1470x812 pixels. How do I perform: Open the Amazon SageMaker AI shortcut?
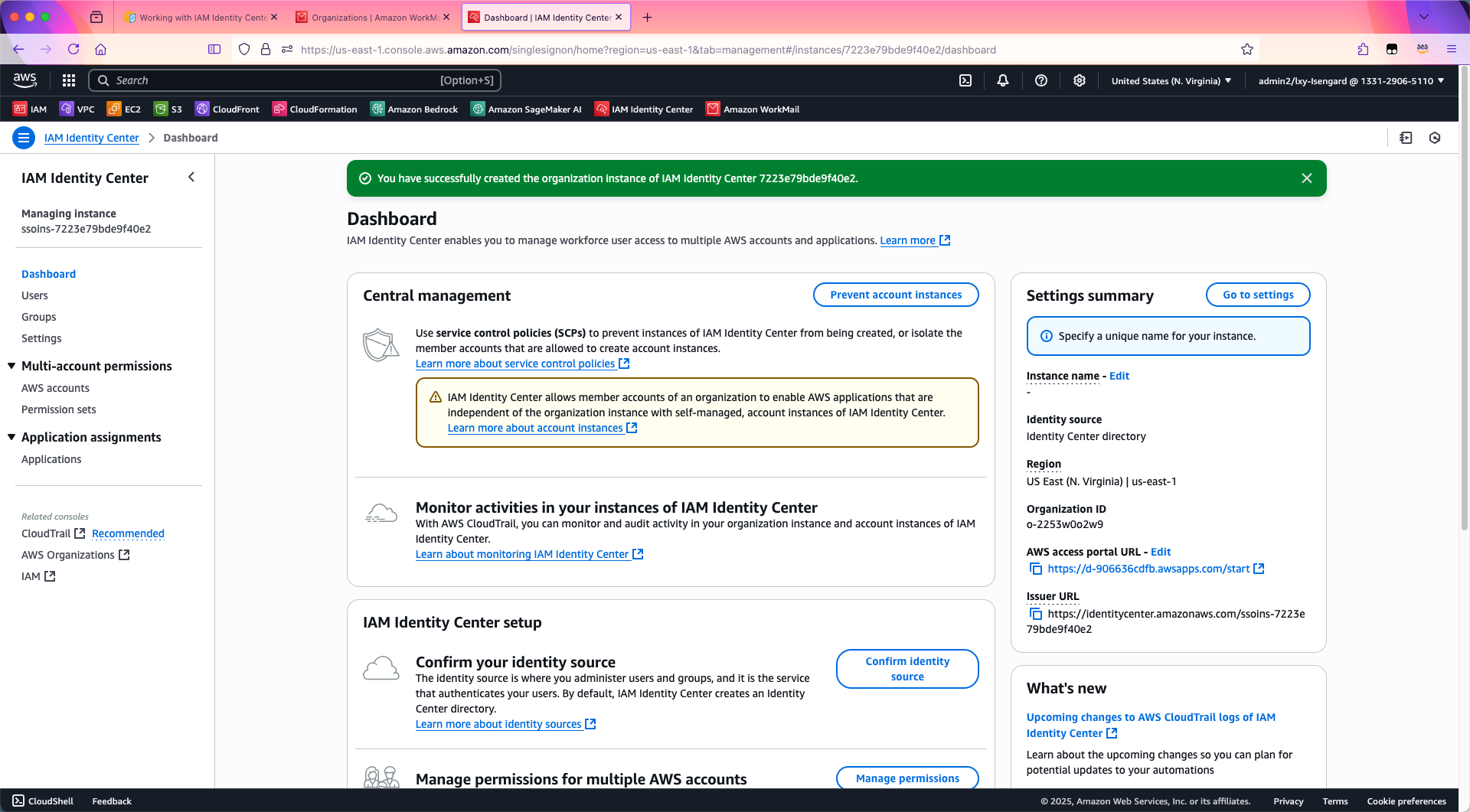(x=526, y=109)
